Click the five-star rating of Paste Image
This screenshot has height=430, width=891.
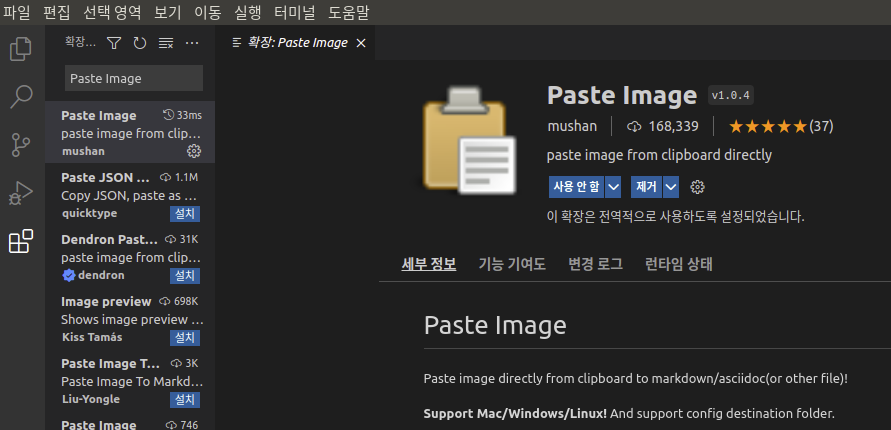tap(767, 126)
